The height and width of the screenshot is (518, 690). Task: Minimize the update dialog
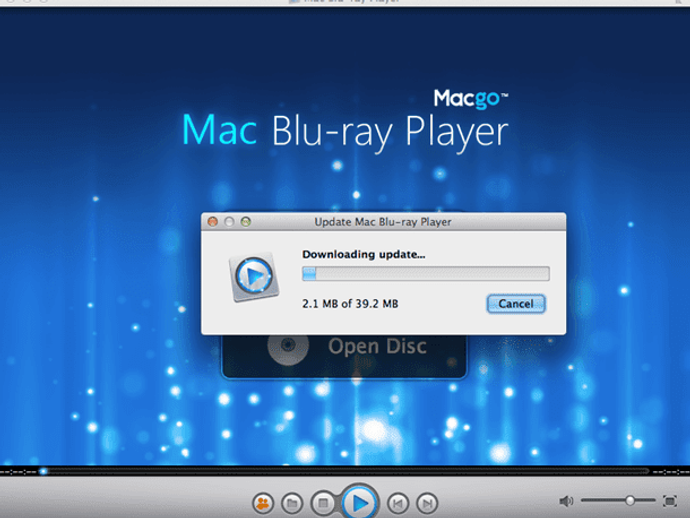click(x=229, y=222)
